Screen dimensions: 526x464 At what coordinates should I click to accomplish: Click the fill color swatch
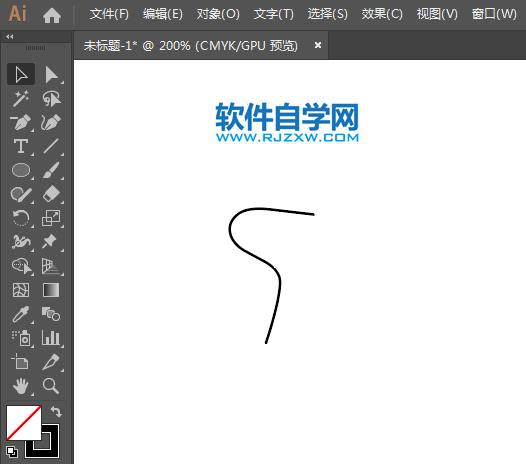(24, 423)
